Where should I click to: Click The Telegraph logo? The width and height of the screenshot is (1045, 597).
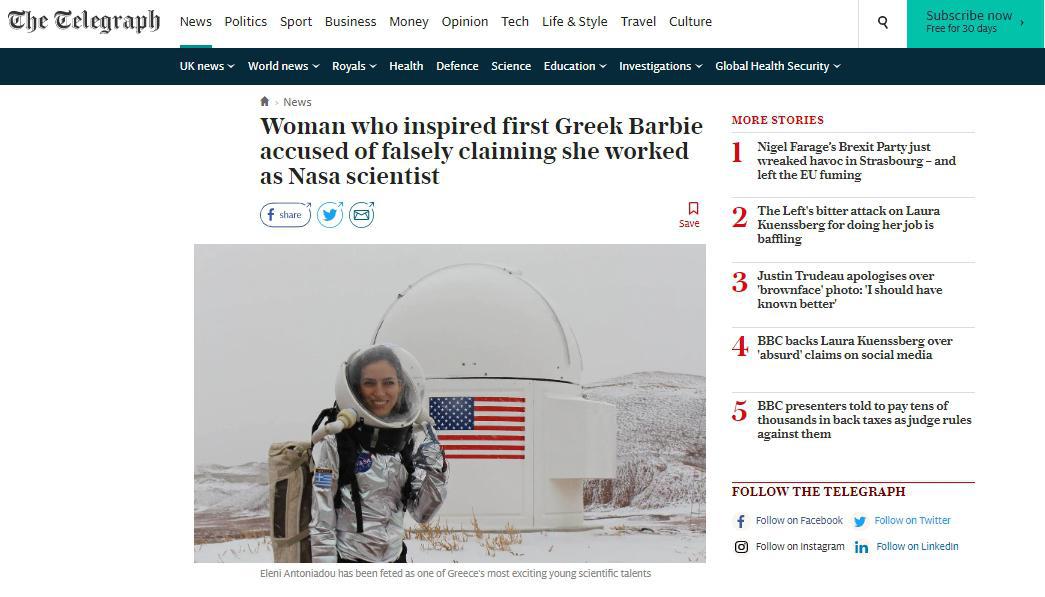(84, 21)
